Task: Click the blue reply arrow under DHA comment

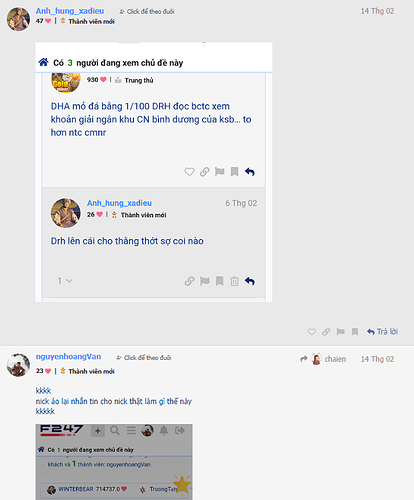Action: pyautogui.click(x=250, y=172)
